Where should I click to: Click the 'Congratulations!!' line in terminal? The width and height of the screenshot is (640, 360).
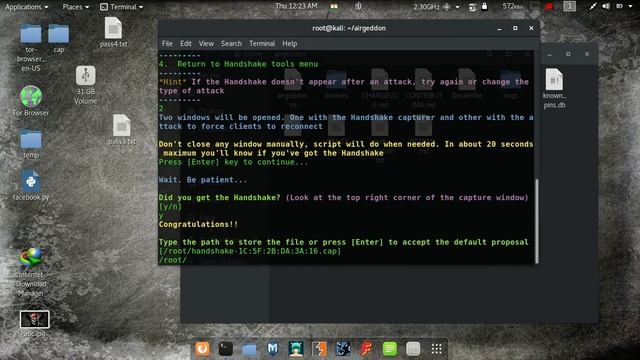point(198,224)
